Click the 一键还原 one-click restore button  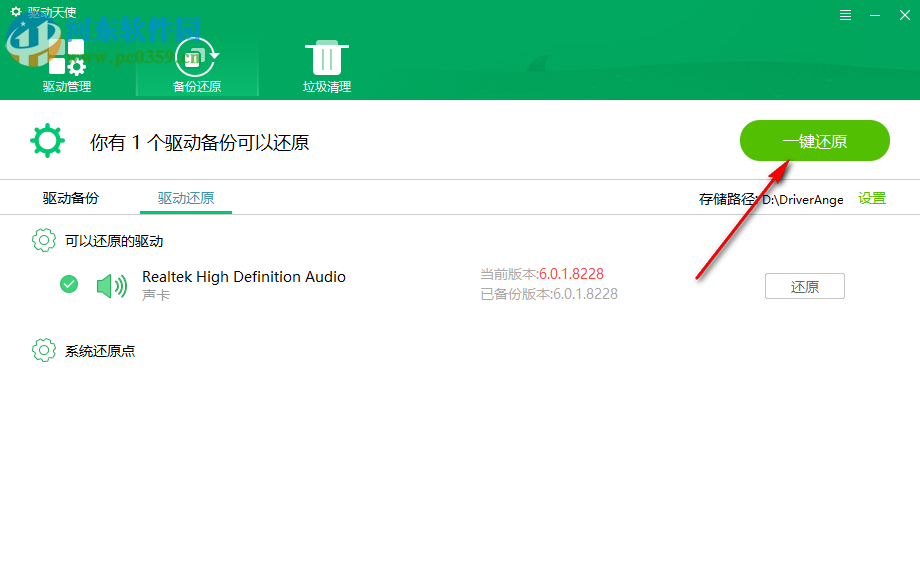pos(814,140)
